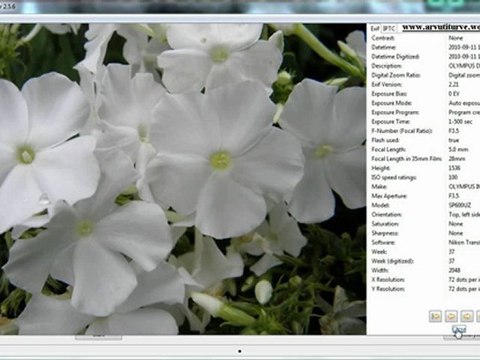
Task: Click the white flowers photo preview
Action: [x=183, y=179]
